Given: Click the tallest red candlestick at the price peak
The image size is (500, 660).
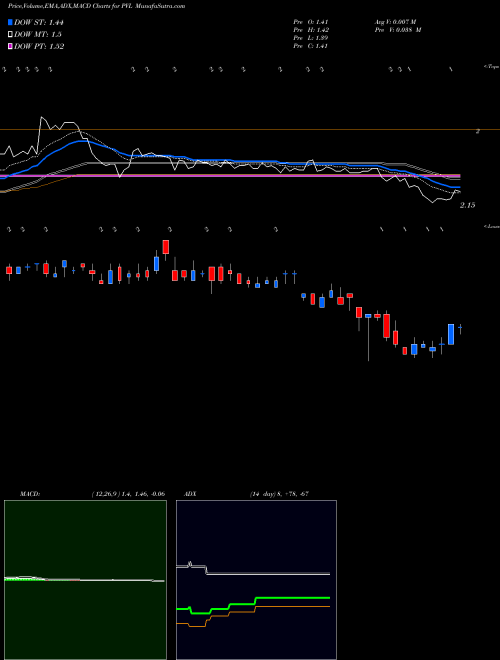Looking at the screenshot, I should click(166, 247).
